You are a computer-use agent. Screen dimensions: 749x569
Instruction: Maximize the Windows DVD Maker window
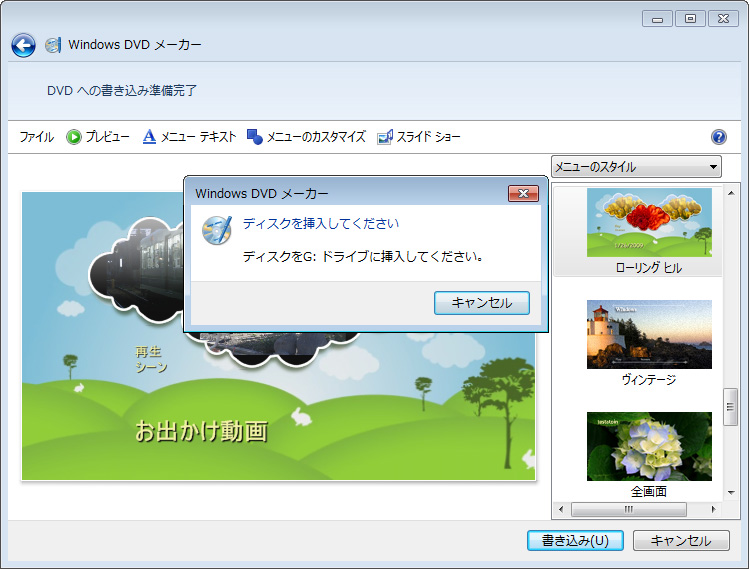click(690, 19)
